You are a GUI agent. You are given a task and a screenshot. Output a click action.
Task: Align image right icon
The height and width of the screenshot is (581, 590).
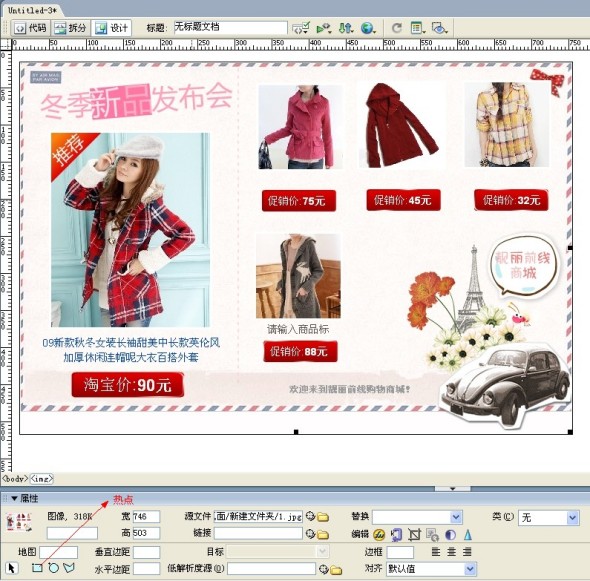tap(467, 552)
